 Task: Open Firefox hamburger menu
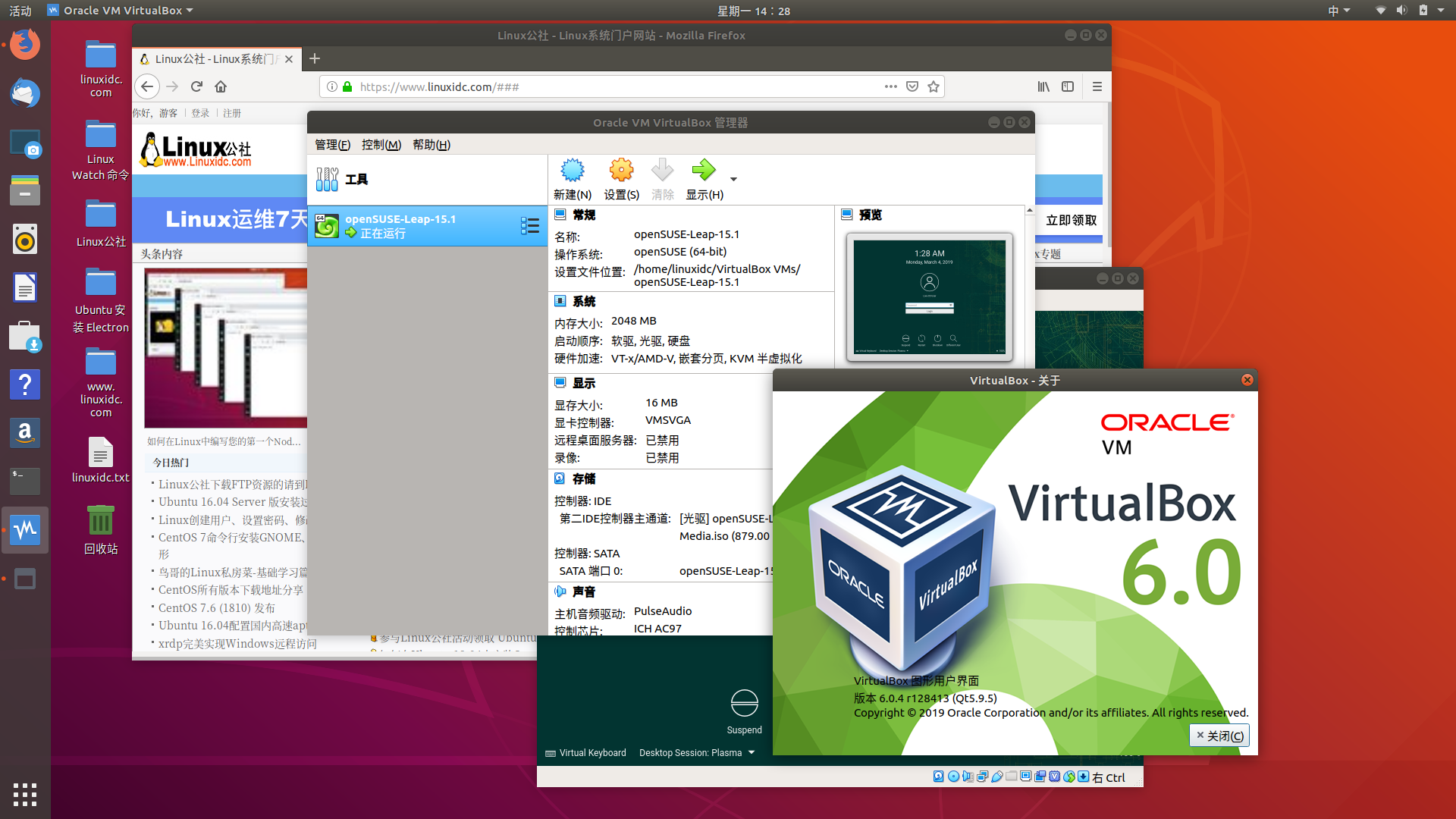coord(1097,86)
